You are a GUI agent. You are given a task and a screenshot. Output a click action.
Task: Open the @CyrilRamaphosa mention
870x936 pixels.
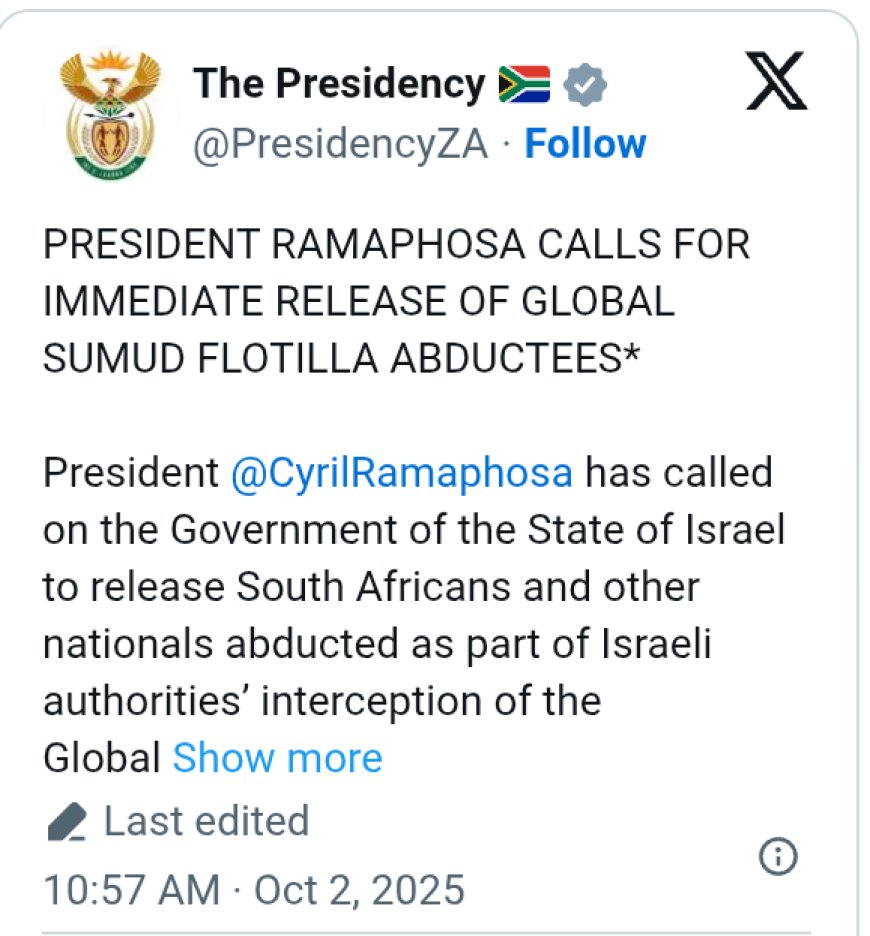pos(401,472)
